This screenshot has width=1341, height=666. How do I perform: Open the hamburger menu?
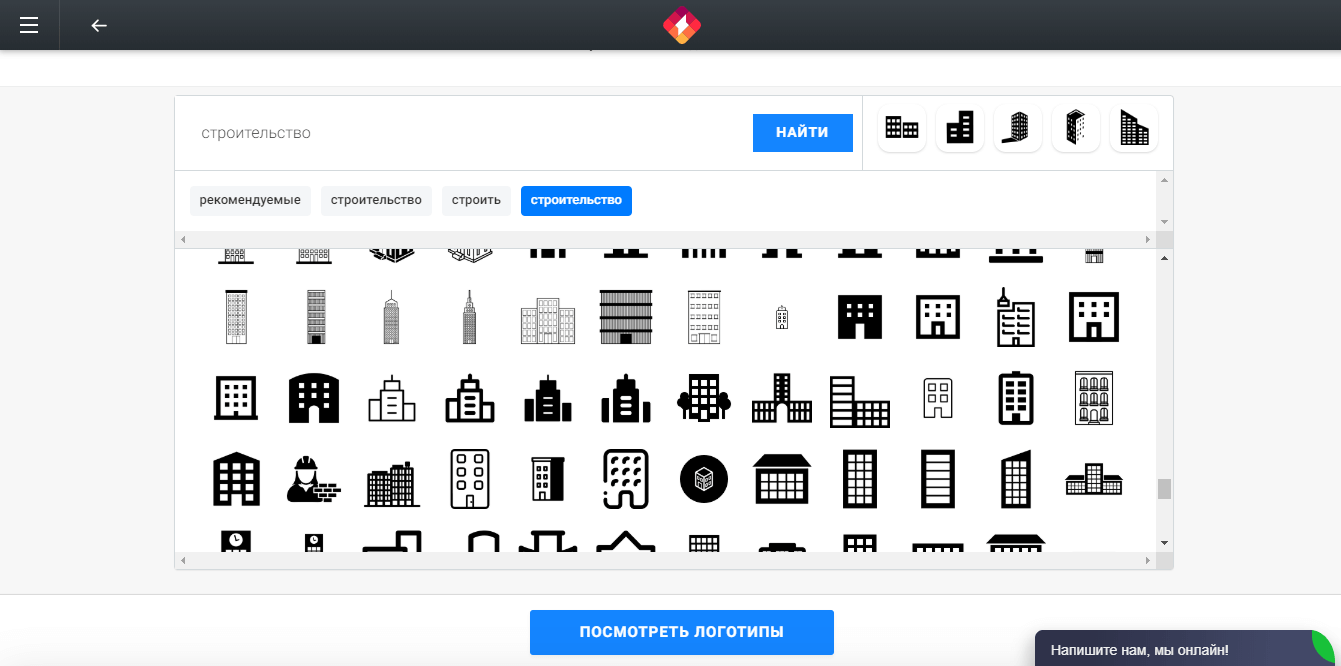pos(29,25)
